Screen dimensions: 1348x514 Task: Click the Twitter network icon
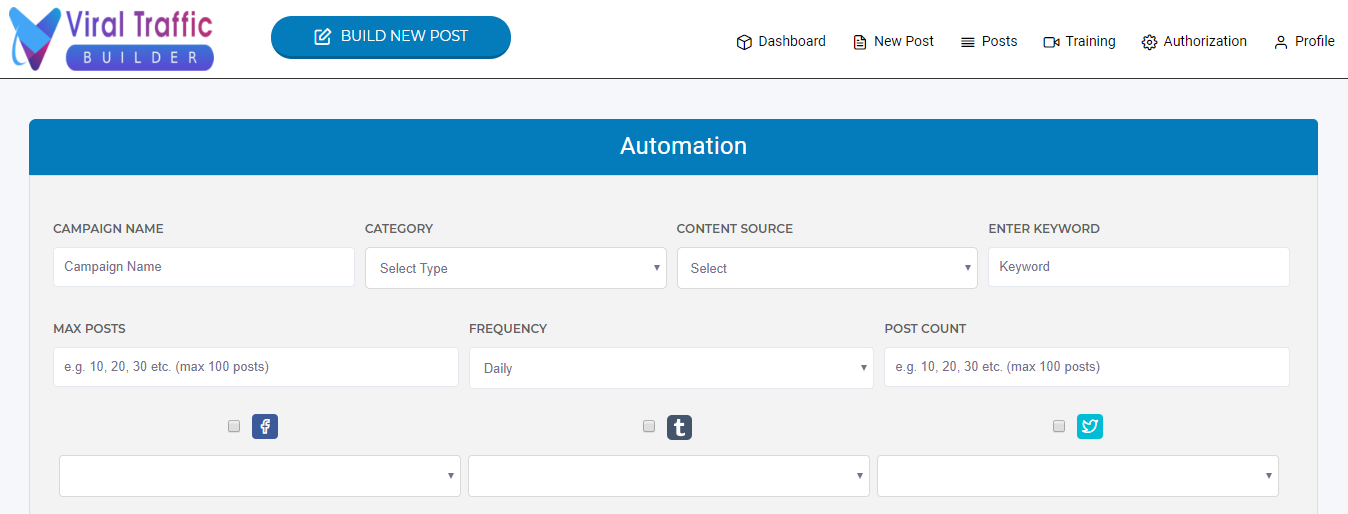click(x=1090, y=427)
